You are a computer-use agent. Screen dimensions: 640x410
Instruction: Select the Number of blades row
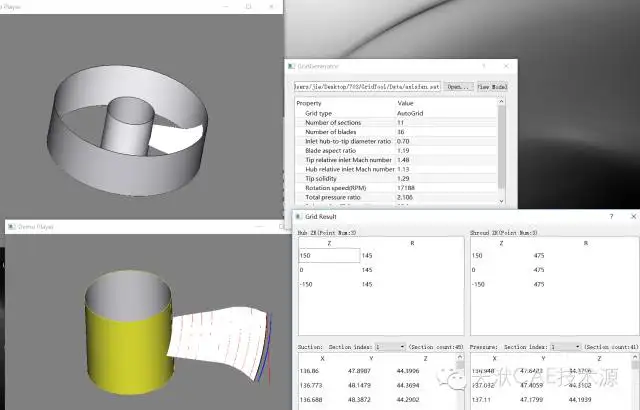396,132
